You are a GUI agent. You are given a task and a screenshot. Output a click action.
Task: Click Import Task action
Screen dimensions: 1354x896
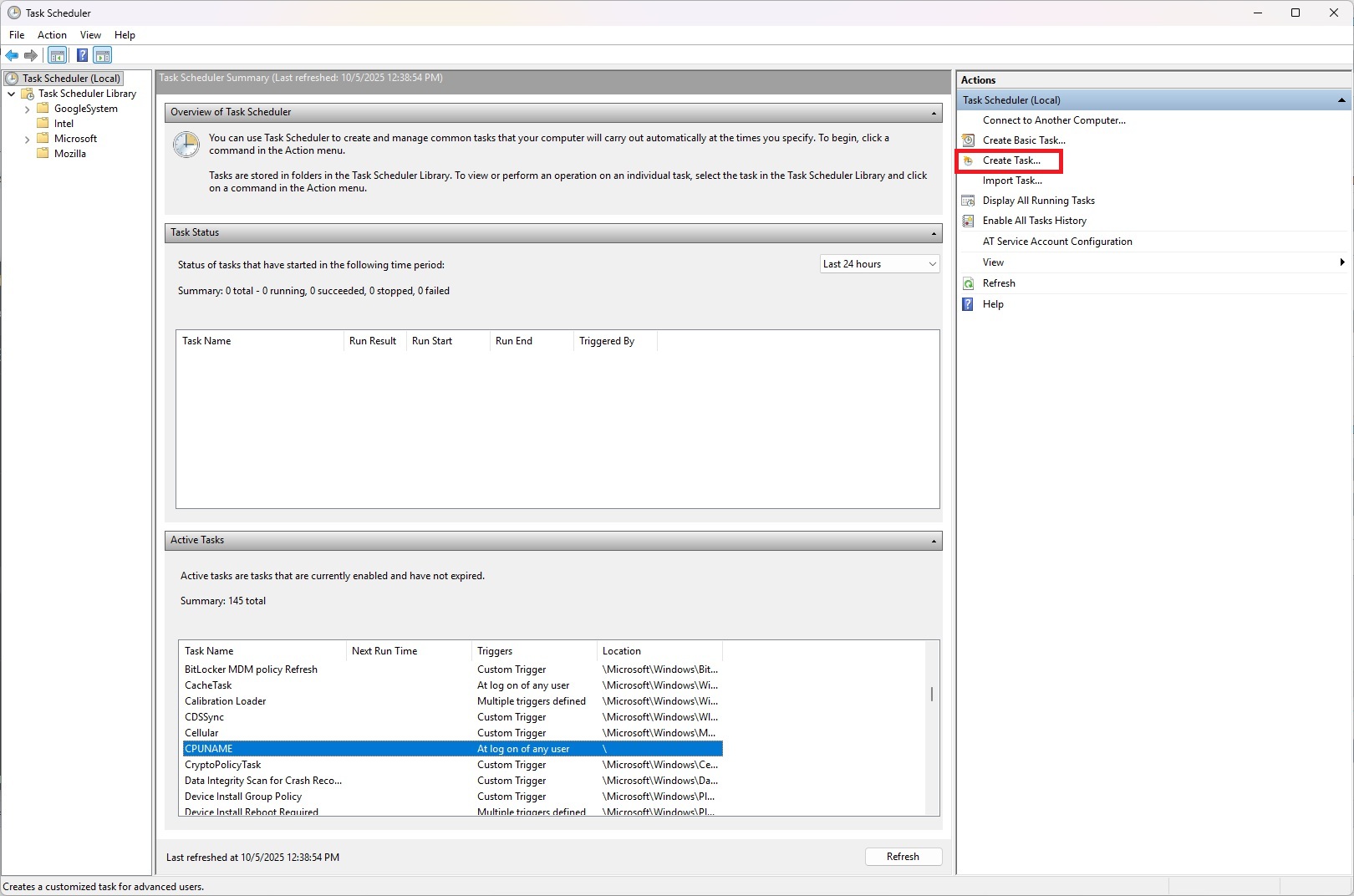click(x=1012, y=181)
